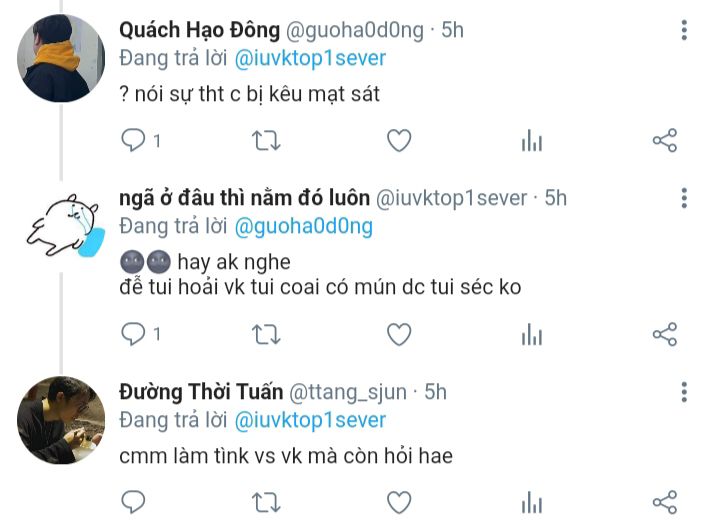Open more options for Đường Thời Tuấn's tweet
Viewport: 719px width, 528px height.
[x=684, y=392]
